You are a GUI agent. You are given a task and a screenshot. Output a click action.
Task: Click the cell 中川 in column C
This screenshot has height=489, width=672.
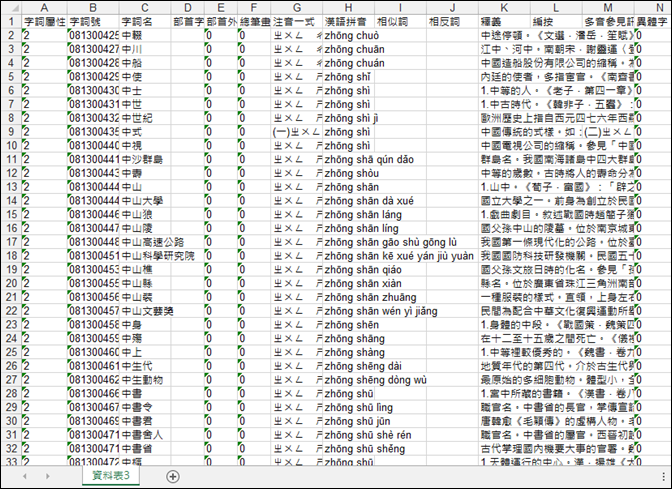pos(144,49)
